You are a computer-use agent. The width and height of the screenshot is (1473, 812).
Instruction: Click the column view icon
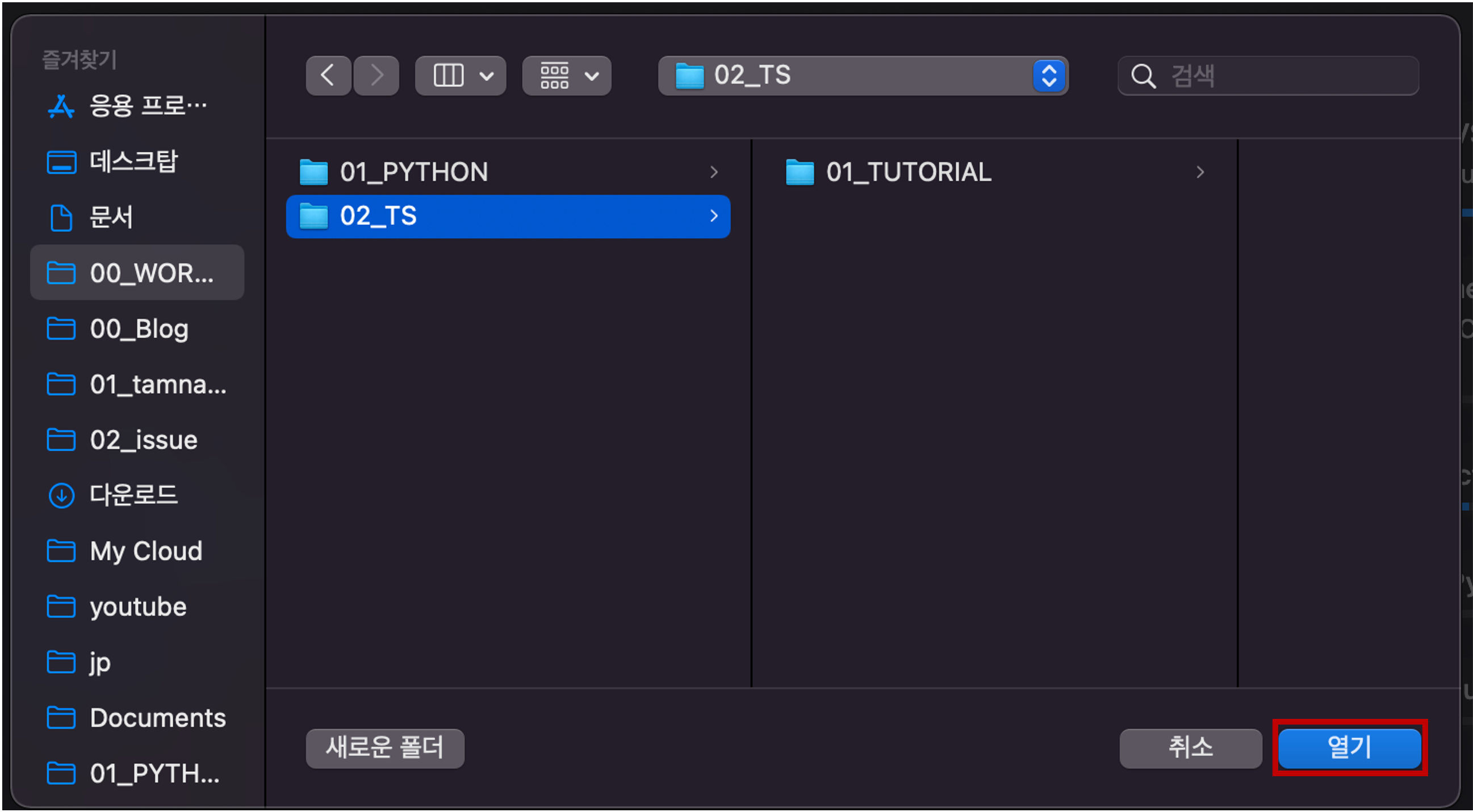pyautogui.click(x=449, y=76)
